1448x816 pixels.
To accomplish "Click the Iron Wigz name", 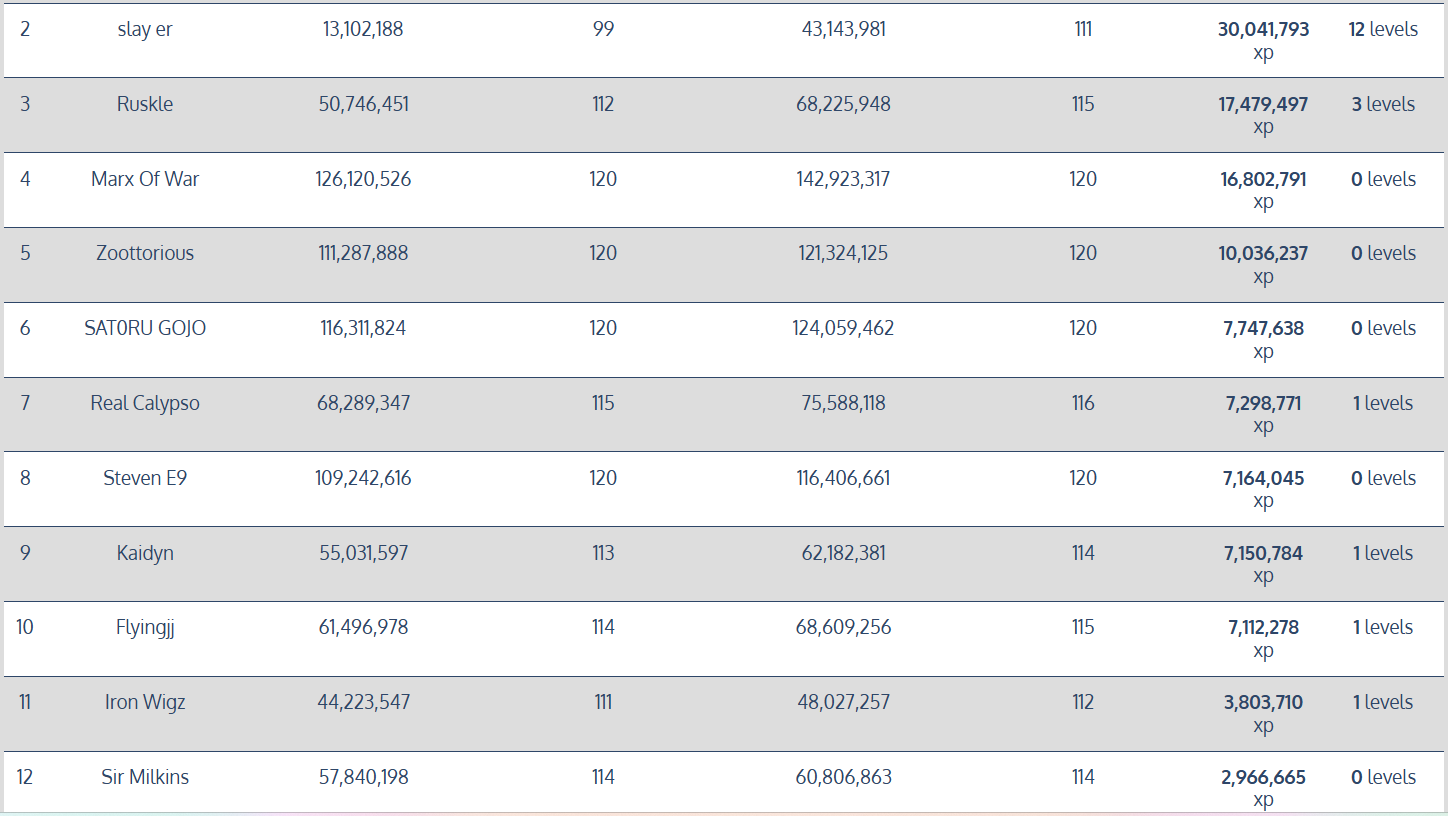I will pos(145,702).
